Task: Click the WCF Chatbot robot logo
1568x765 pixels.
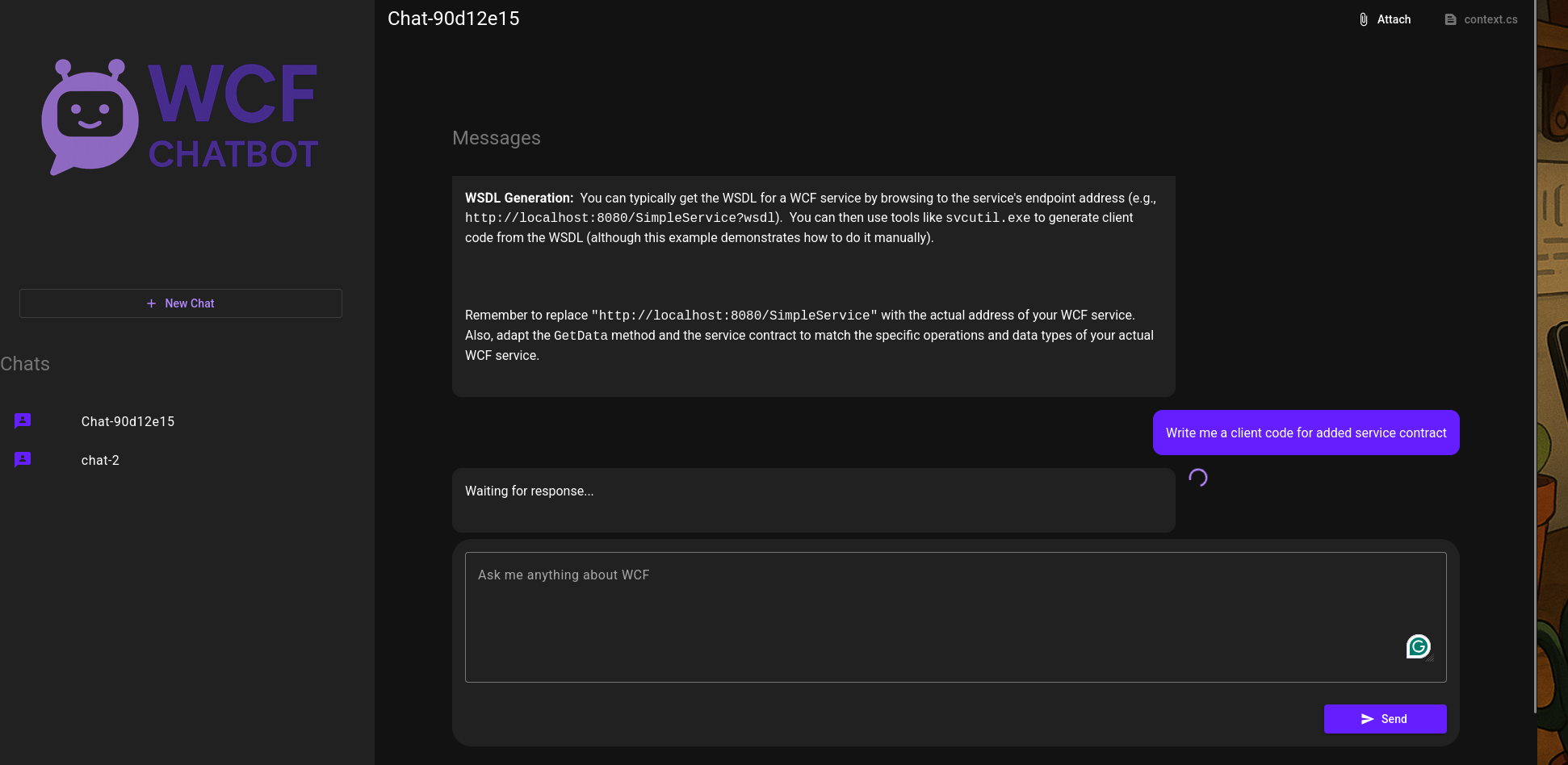Action: click(x=90, y=116)
